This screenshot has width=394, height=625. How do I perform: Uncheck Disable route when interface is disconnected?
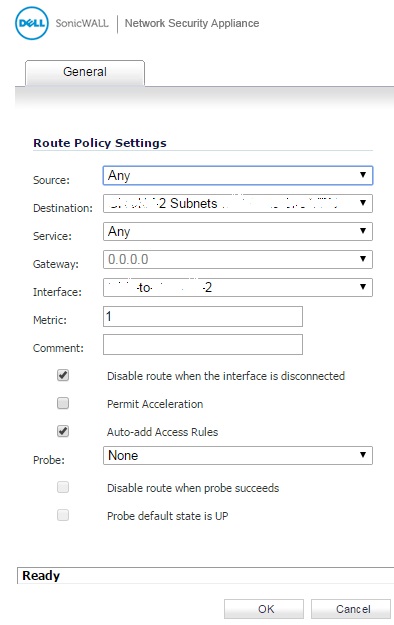63,375
